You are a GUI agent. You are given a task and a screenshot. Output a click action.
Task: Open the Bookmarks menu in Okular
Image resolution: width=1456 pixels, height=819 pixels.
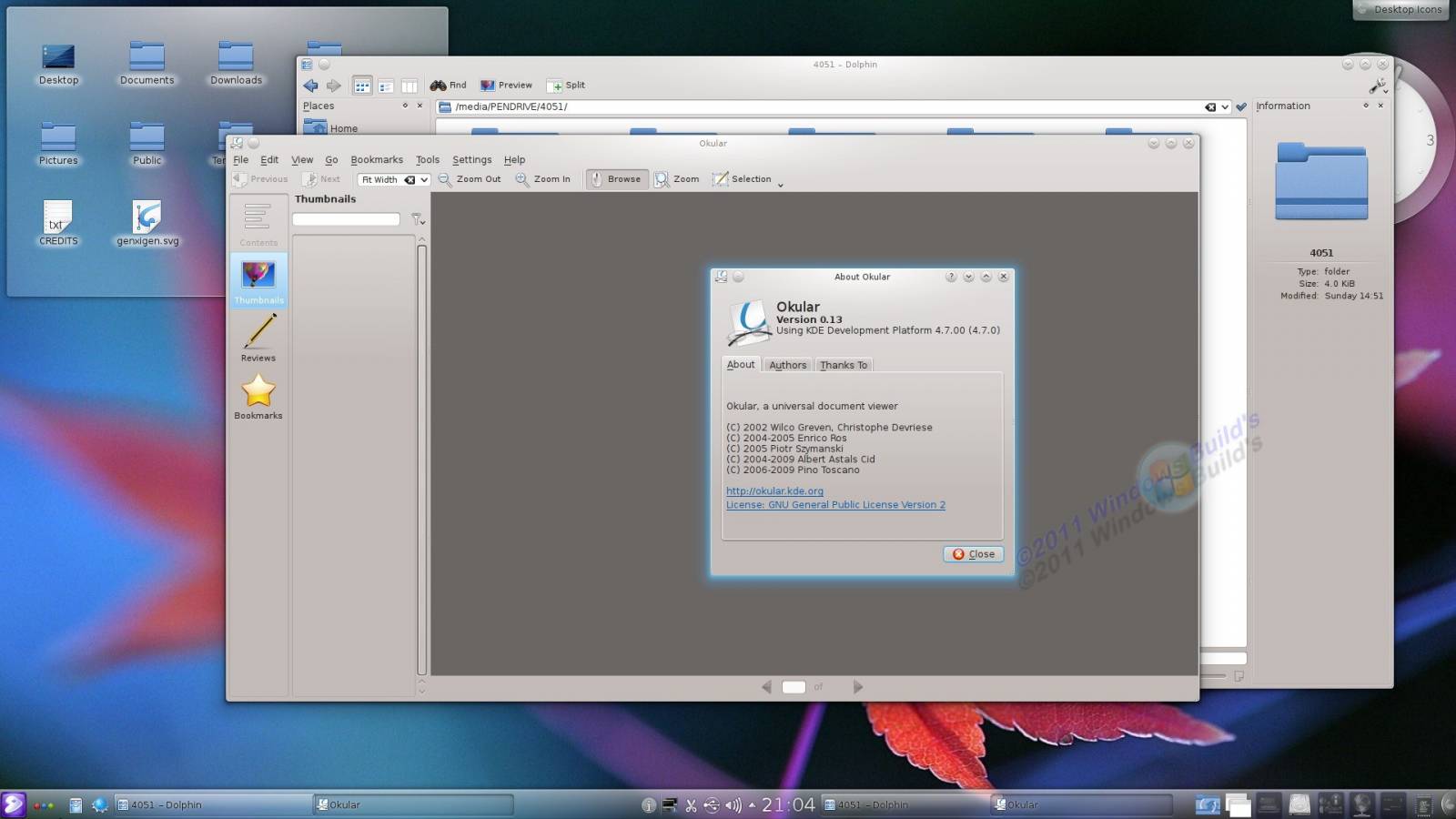377,159
